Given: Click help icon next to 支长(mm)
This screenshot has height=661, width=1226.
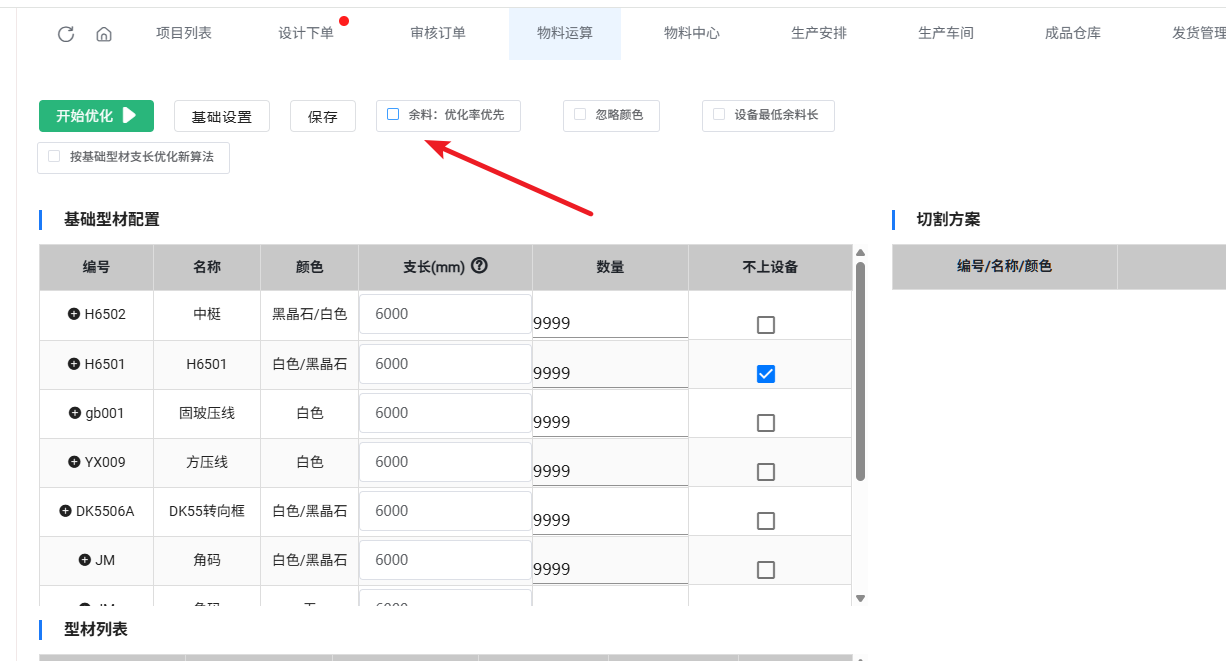Looking at the screenshot, I should (x=479, y=266).
